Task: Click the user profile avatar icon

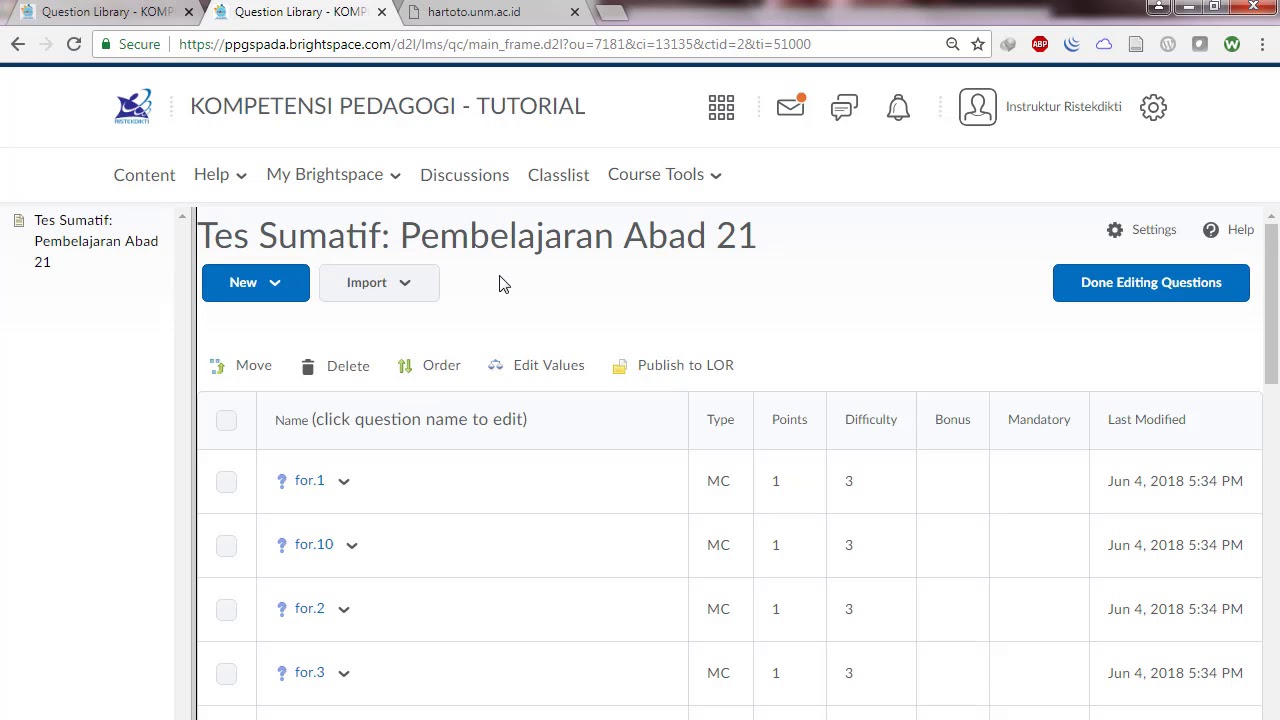Action: point(978,107)
